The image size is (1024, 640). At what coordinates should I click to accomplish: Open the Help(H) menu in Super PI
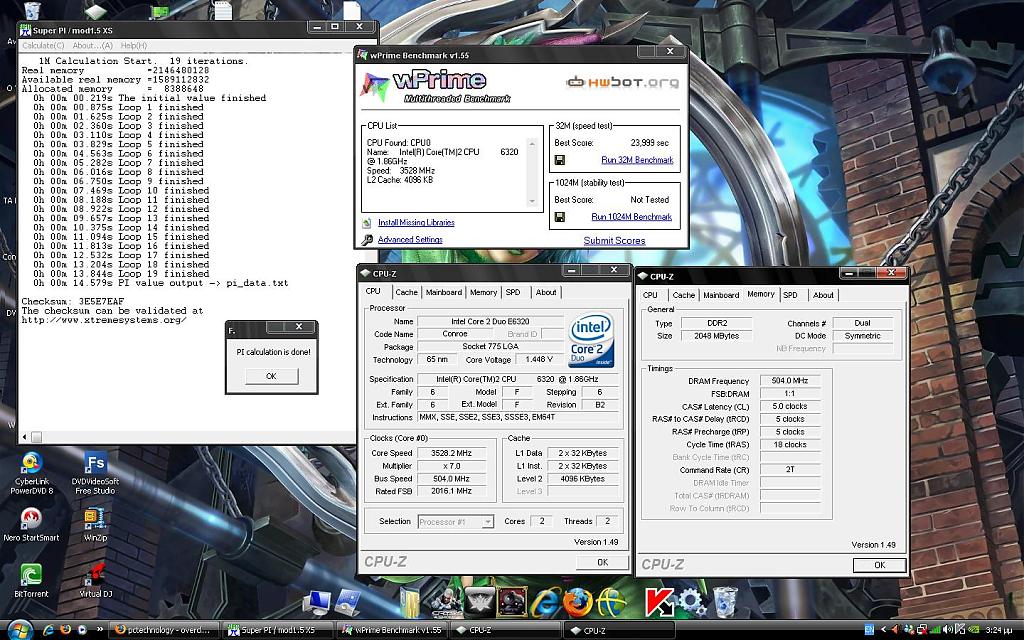134,46
